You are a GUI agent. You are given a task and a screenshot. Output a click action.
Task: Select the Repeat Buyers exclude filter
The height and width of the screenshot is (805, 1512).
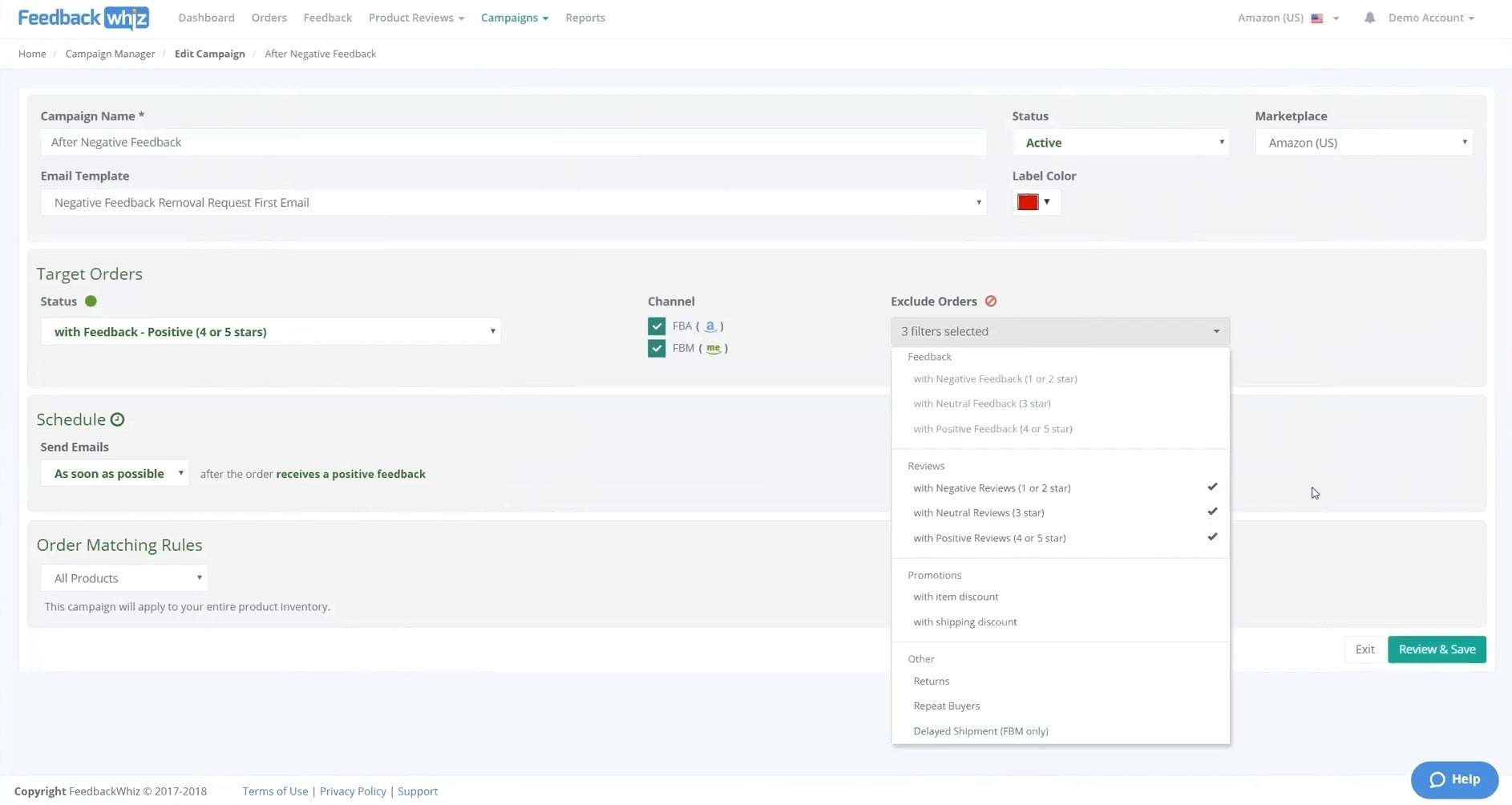pos(1060,706)
